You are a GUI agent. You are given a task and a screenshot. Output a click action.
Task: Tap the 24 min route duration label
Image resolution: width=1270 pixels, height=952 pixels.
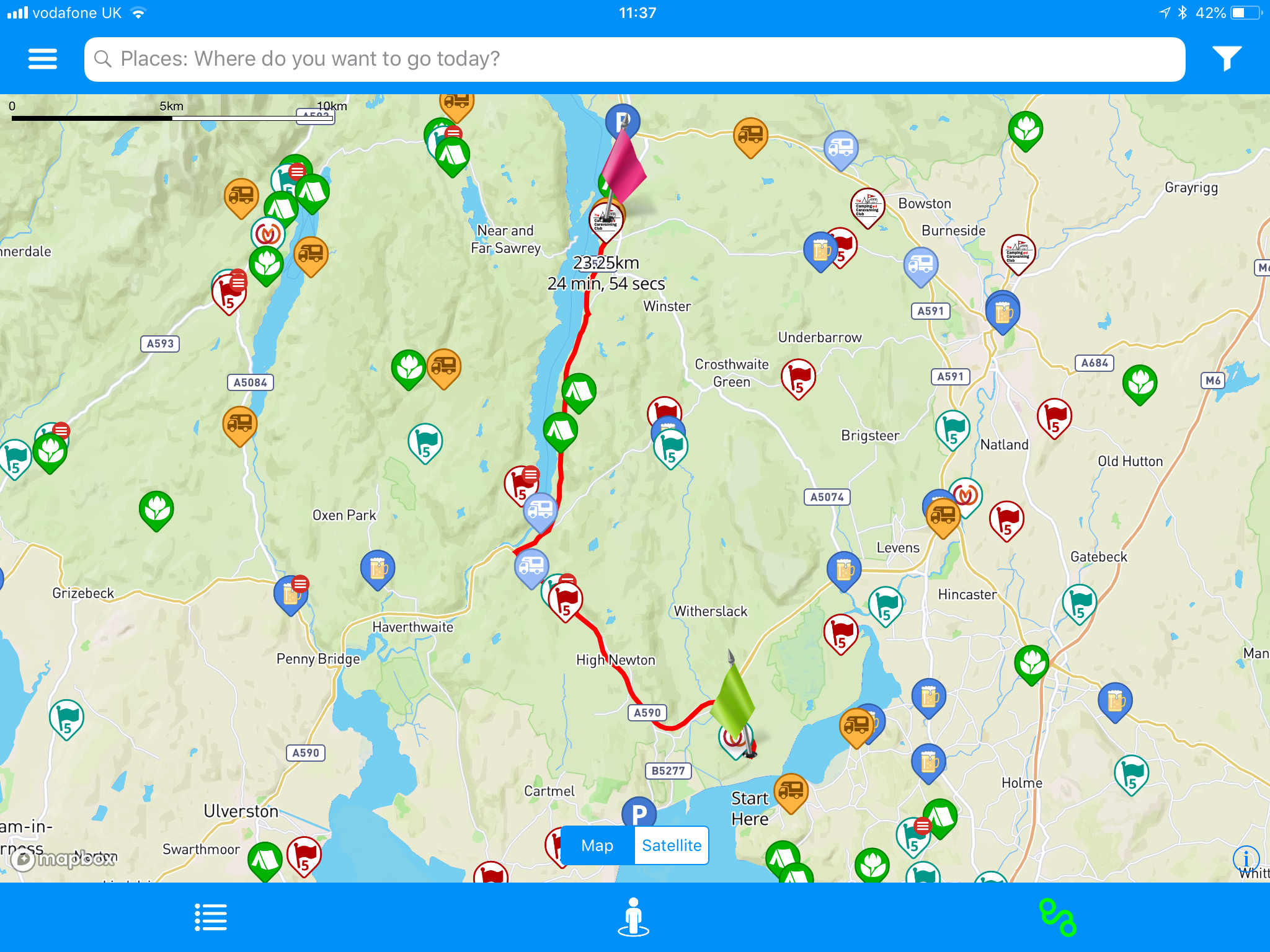click(x=607, y=284)
